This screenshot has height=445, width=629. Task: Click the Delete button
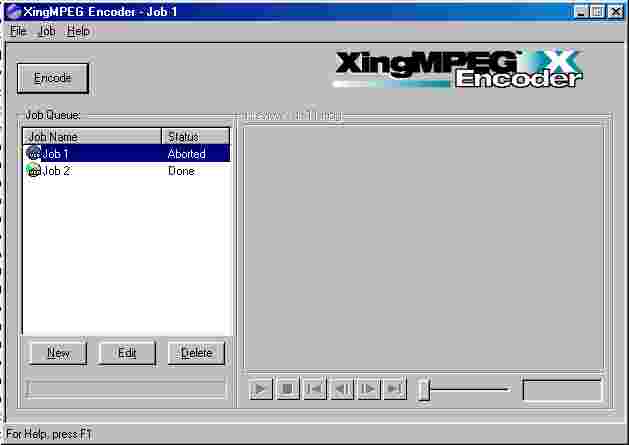(196, 353)
